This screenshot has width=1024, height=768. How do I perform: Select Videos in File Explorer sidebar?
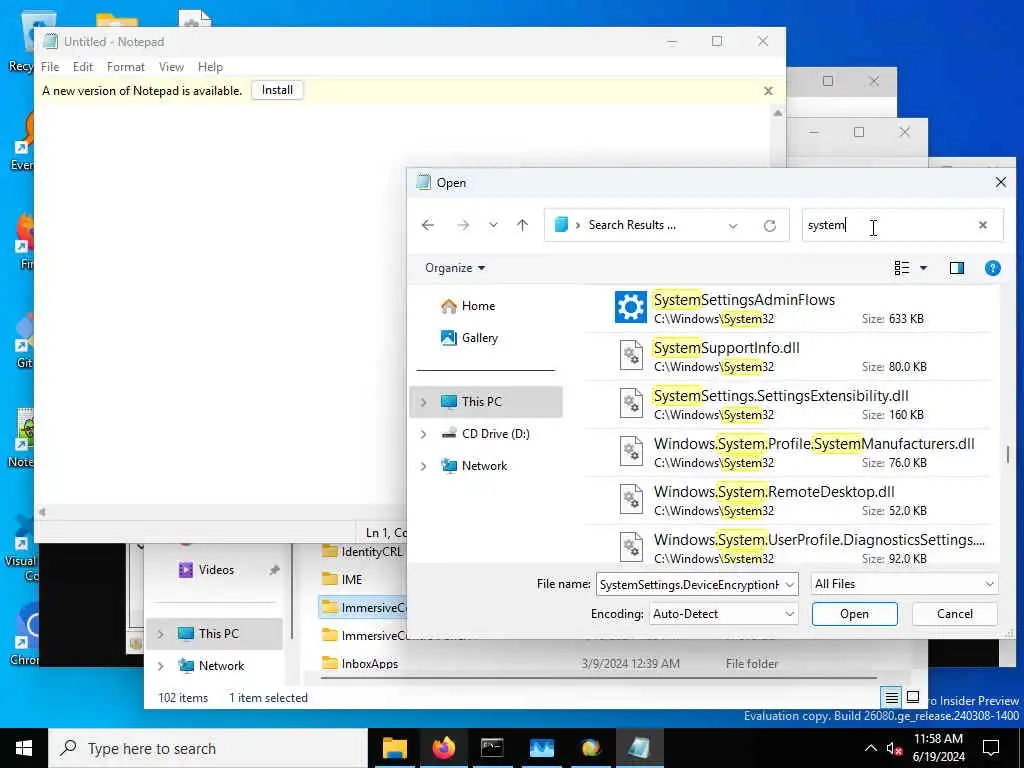tap(216, 569)
